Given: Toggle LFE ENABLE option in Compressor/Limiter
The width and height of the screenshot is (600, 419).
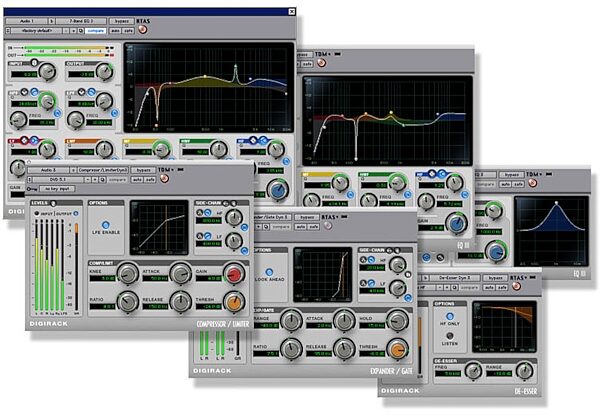Looking at the screenshot, I should (x=106, y=225).
